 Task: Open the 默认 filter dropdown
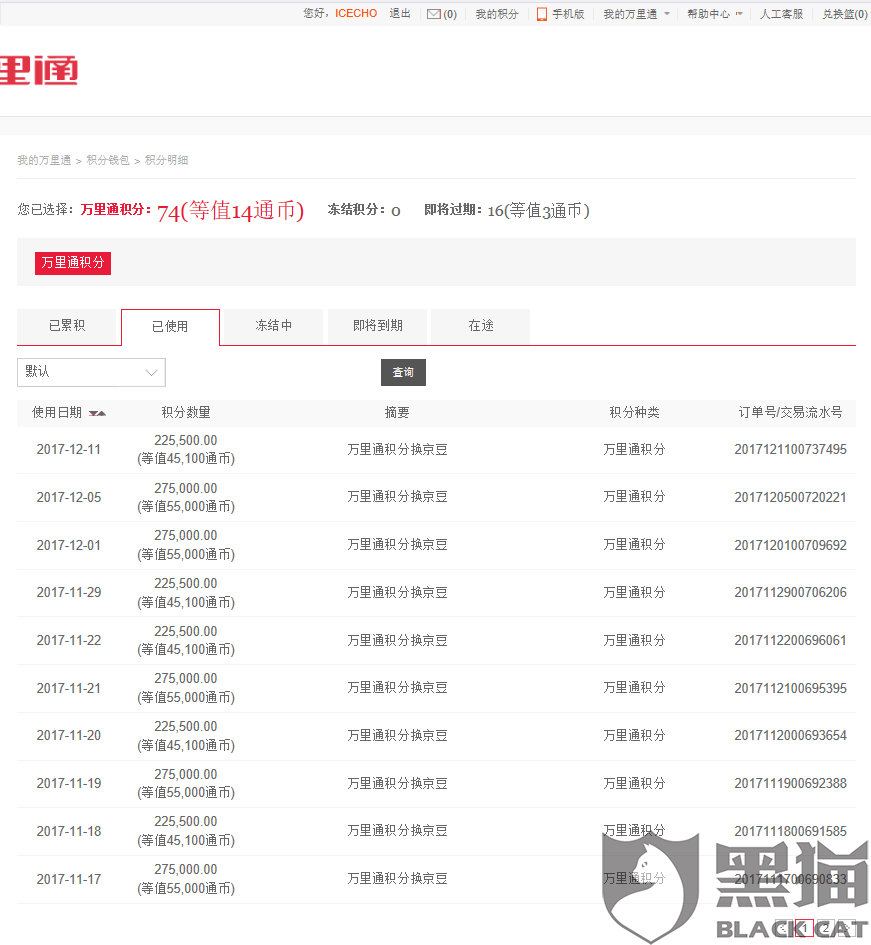tap(91, 372)
